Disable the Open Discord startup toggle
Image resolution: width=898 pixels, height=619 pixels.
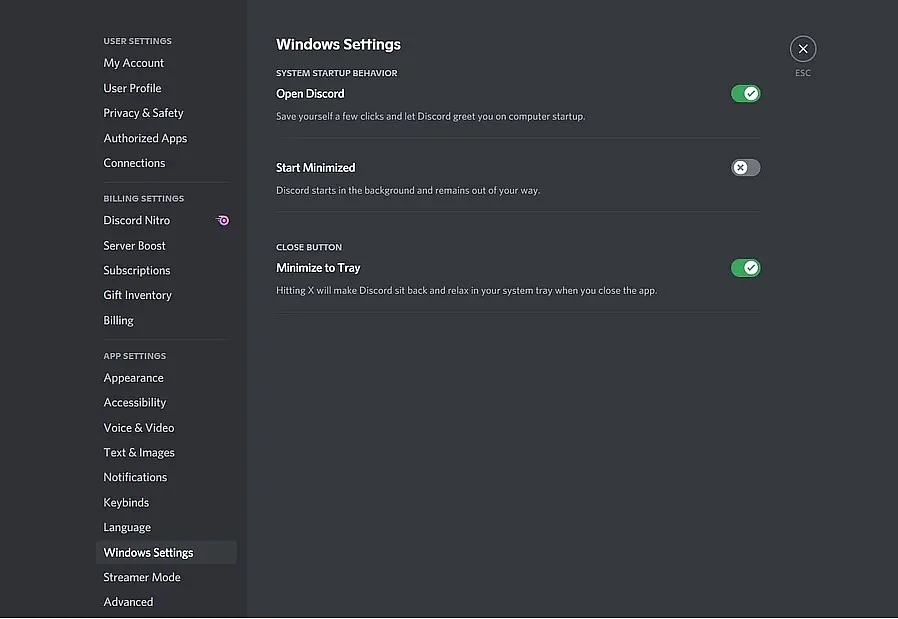pos(745,94)
